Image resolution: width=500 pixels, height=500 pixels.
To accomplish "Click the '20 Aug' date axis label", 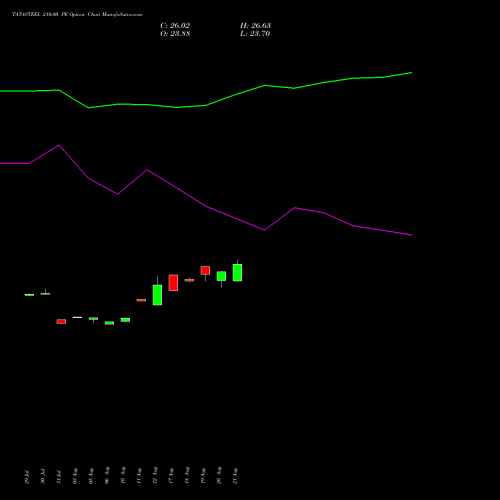I will (219, 475).
